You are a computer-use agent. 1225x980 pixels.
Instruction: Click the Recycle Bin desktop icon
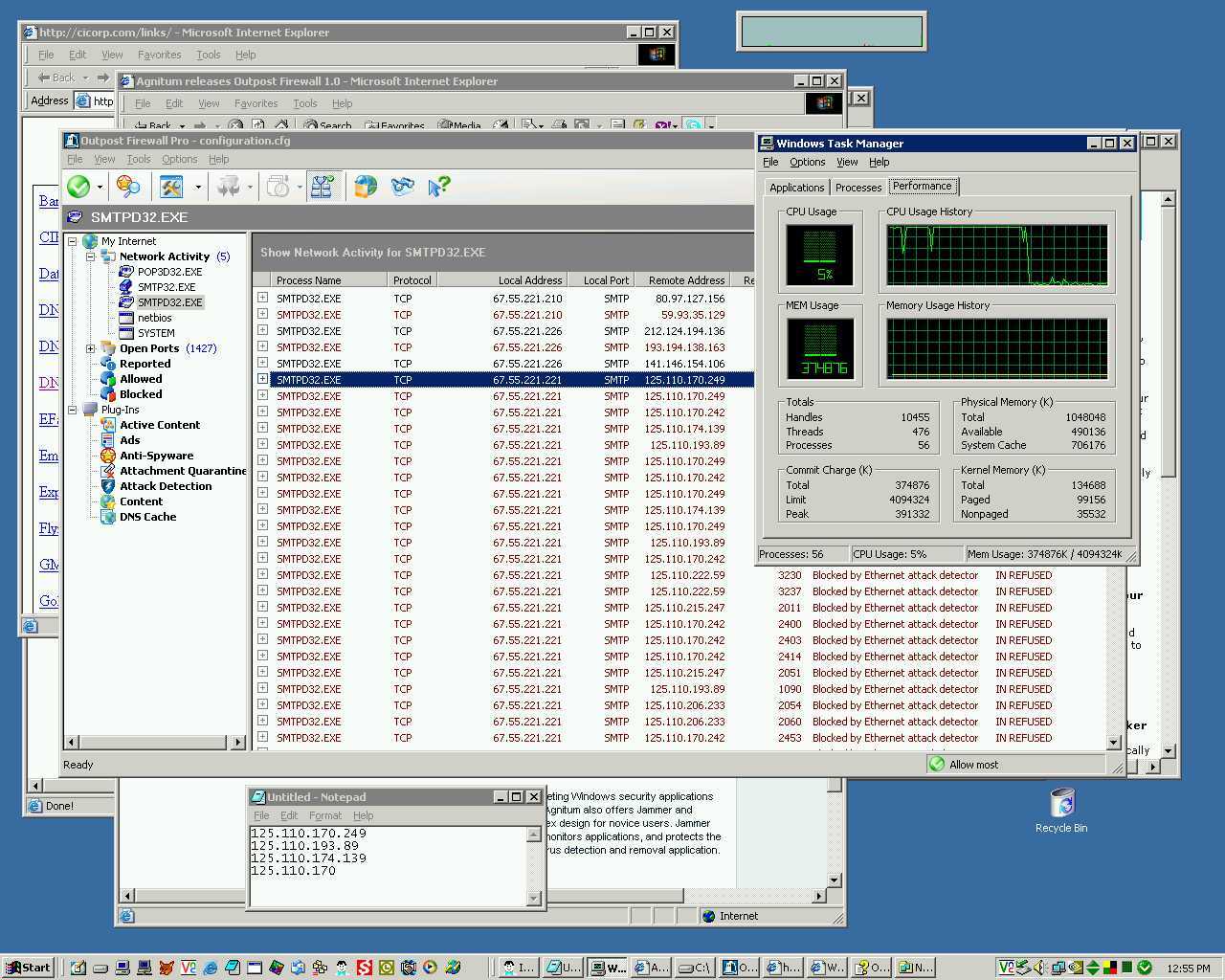point(1061,810)
